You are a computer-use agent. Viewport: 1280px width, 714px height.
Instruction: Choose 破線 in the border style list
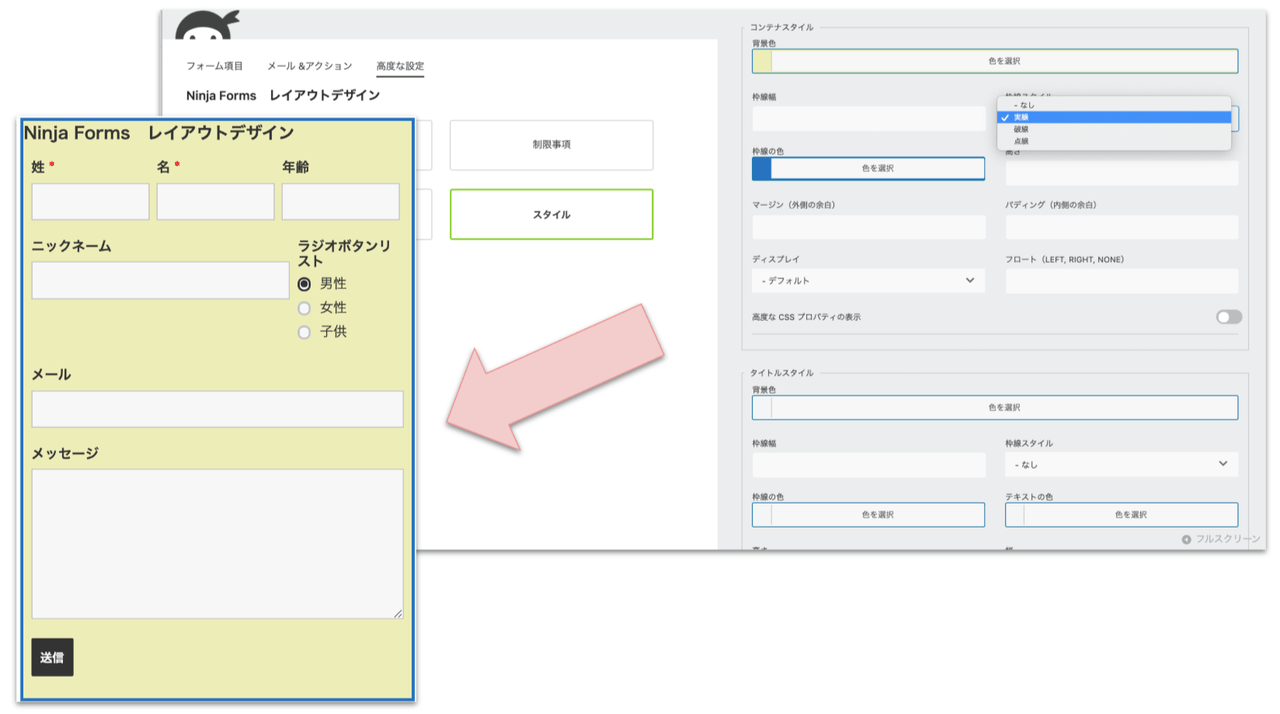[1020, 129]
